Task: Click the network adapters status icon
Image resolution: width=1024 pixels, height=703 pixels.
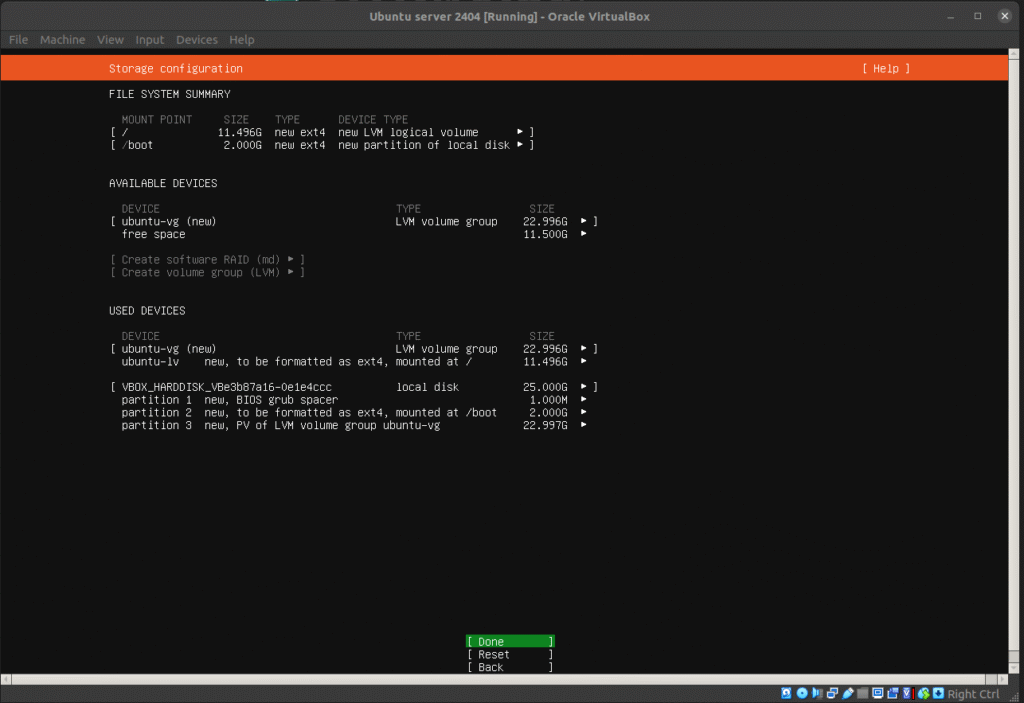Action: 832,693
